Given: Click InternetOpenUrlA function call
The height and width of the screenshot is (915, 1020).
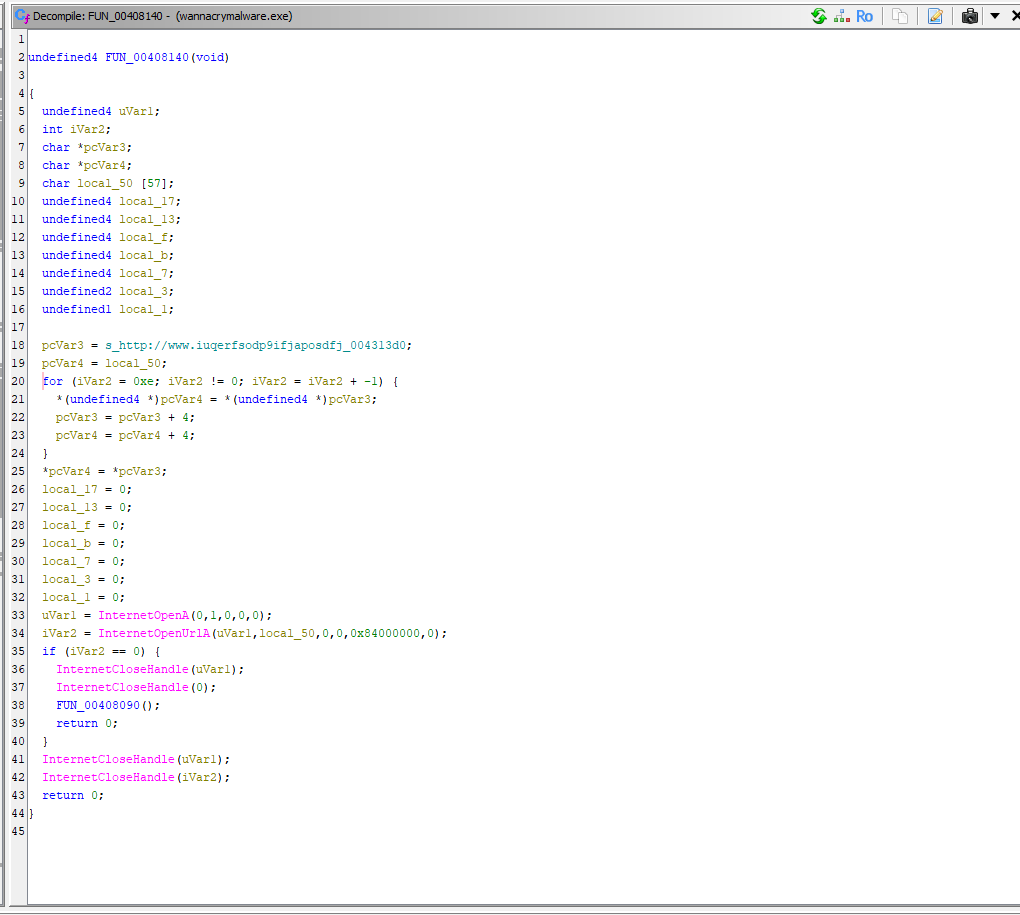Looking at the screenshot, I should click(154, 633).
